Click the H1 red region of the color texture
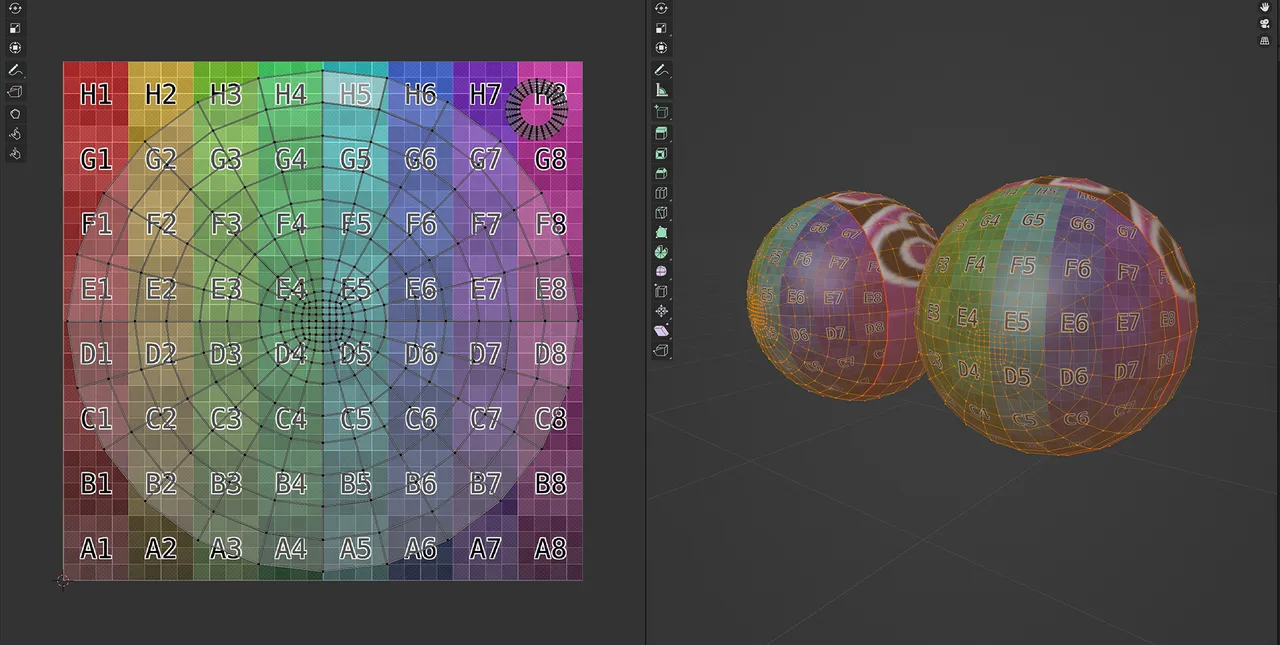 click(x=95, y=95)
